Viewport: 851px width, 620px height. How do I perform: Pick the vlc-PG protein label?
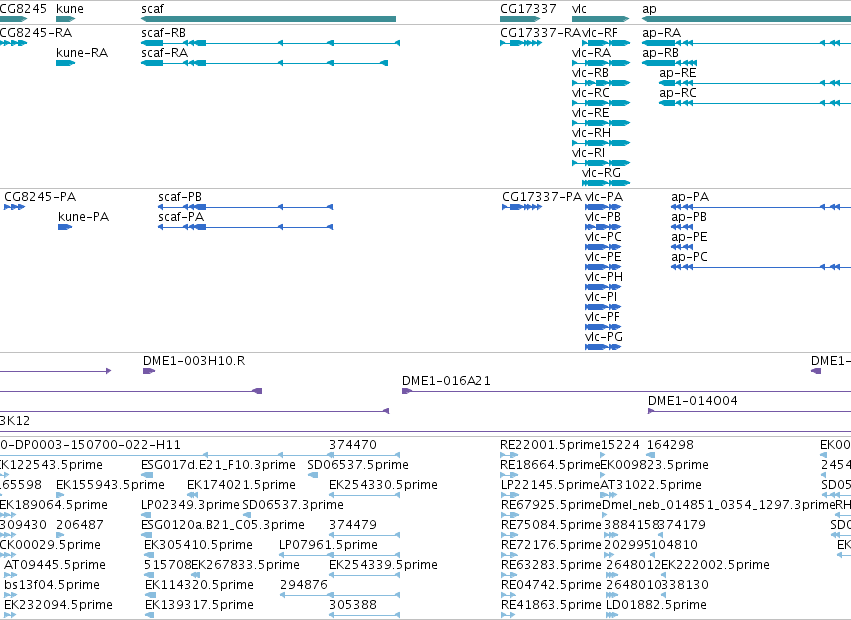(604, 337)
